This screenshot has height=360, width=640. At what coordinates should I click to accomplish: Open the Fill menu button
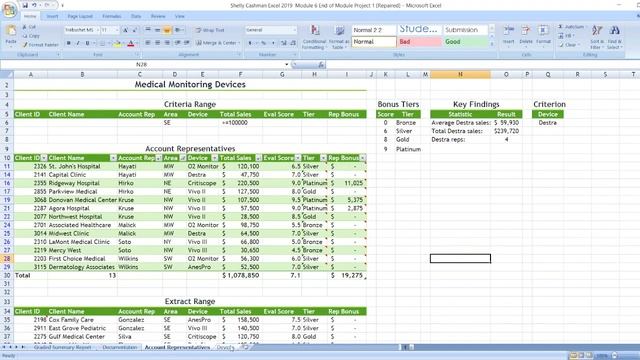coord(567,36)
